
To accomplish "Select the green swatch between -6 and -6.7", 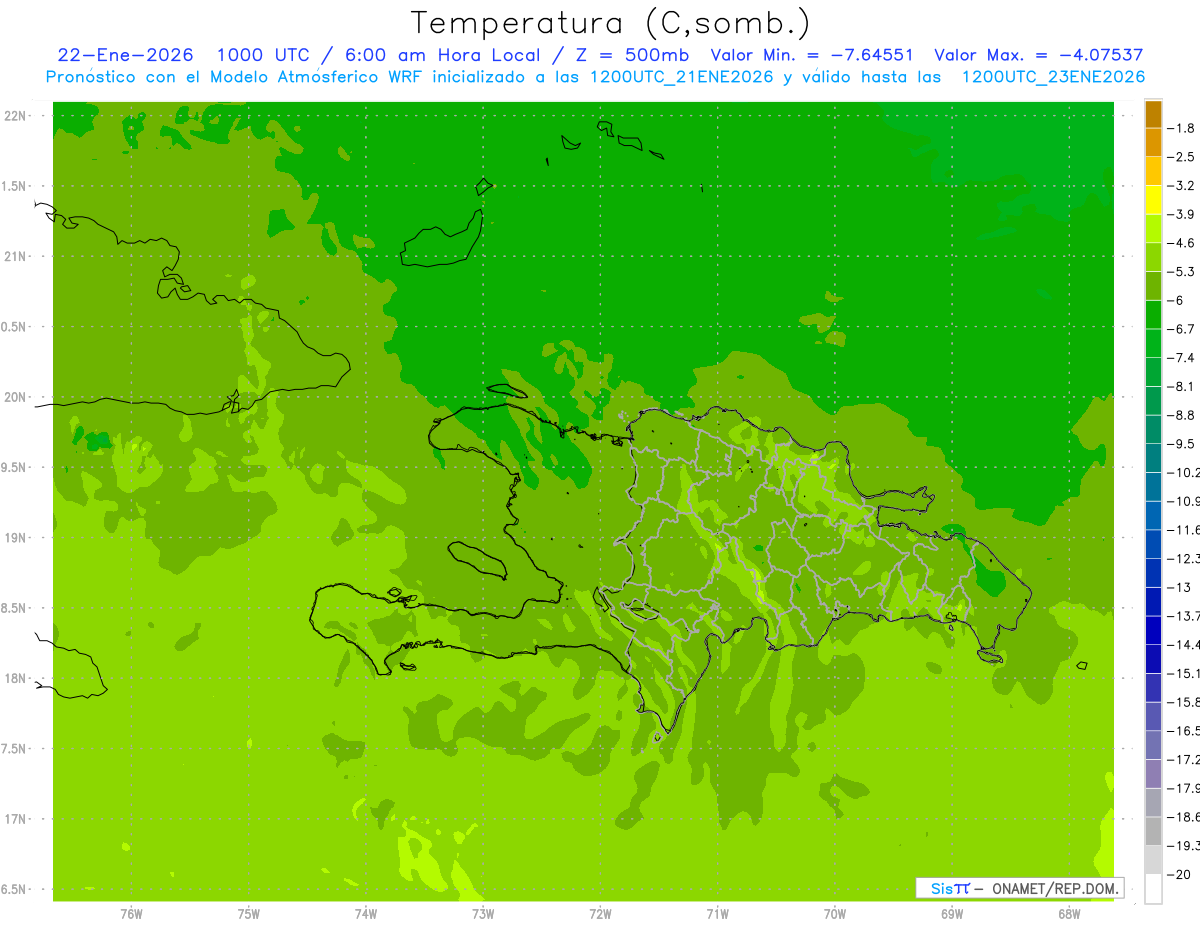I will click(x=1153, y=315).
